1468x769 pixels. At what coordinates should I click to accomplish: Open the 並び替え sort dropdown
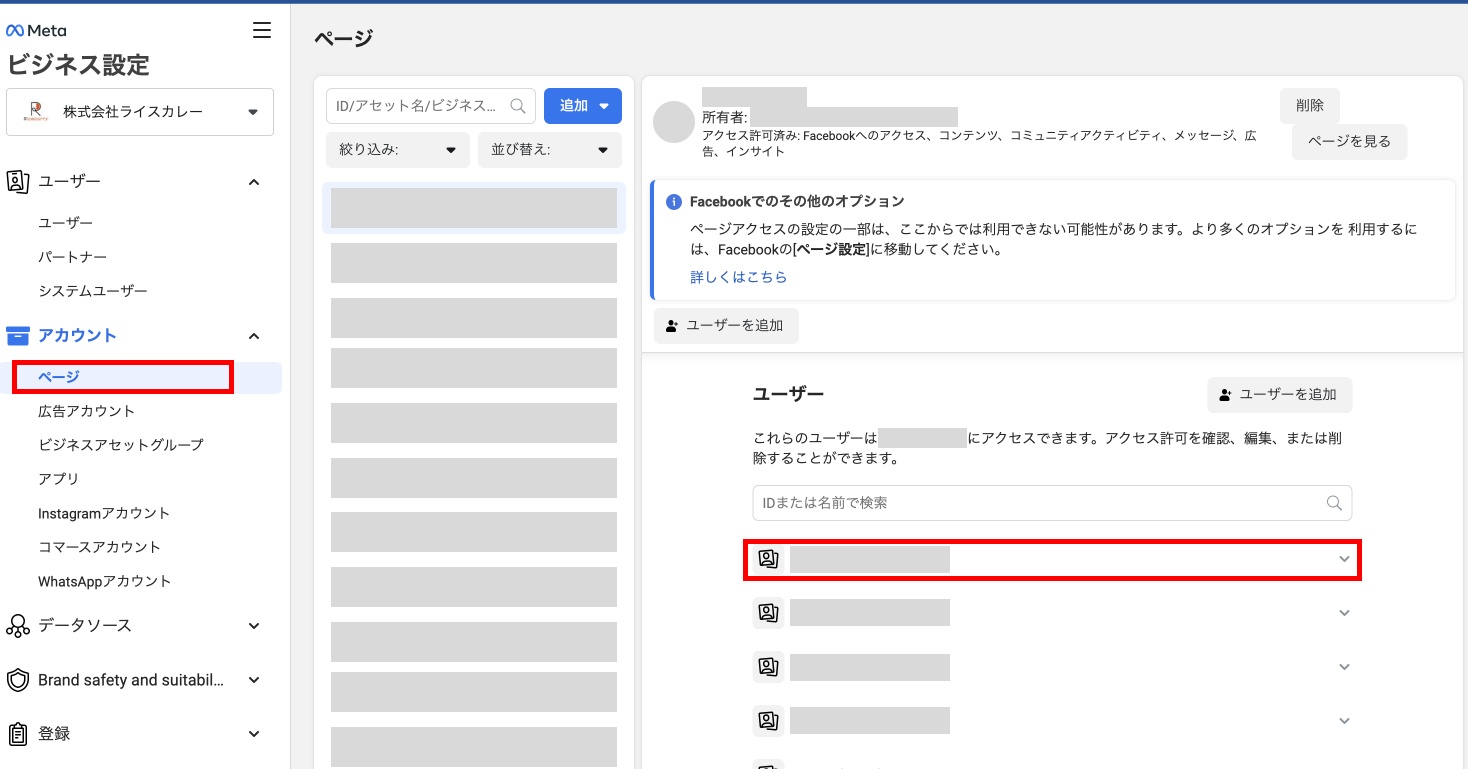[x=550, y=150]
